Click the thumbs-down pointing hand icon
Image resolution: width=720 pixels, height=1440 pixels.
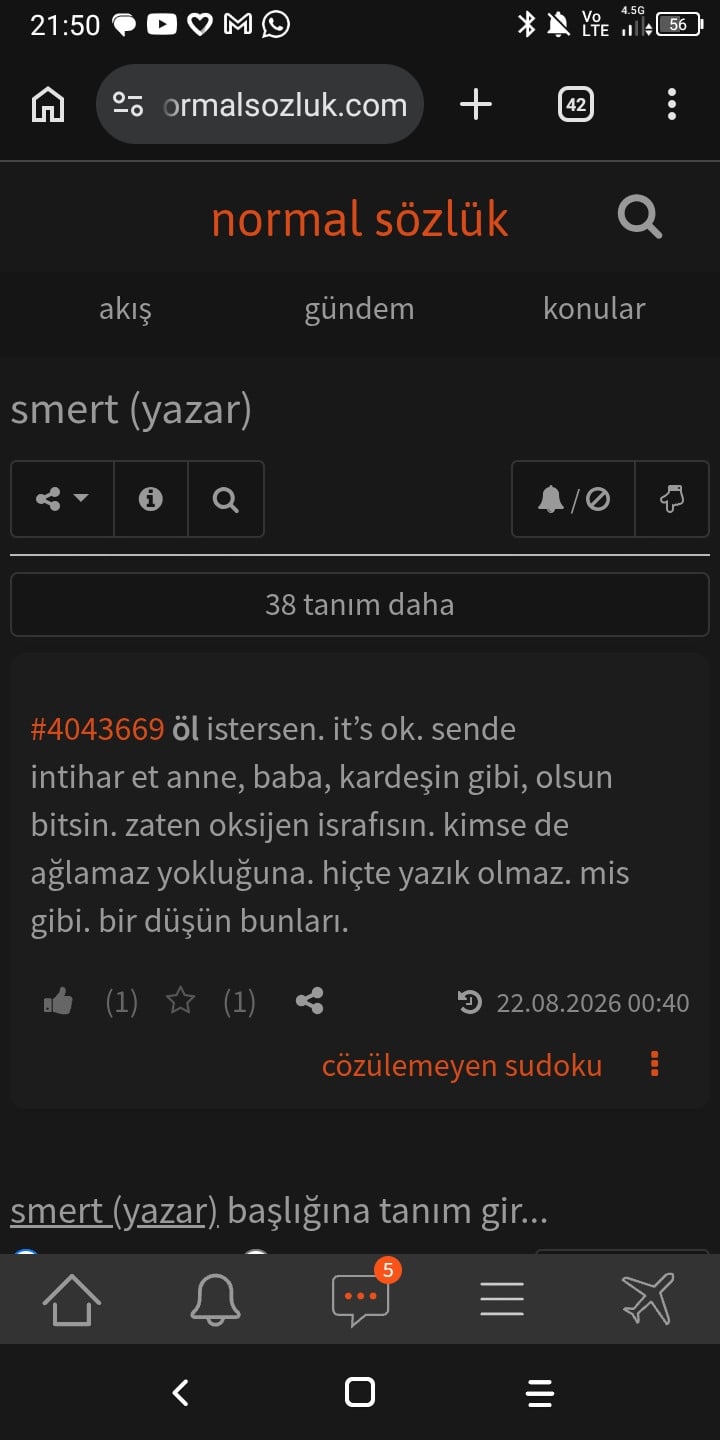[672, 499]
